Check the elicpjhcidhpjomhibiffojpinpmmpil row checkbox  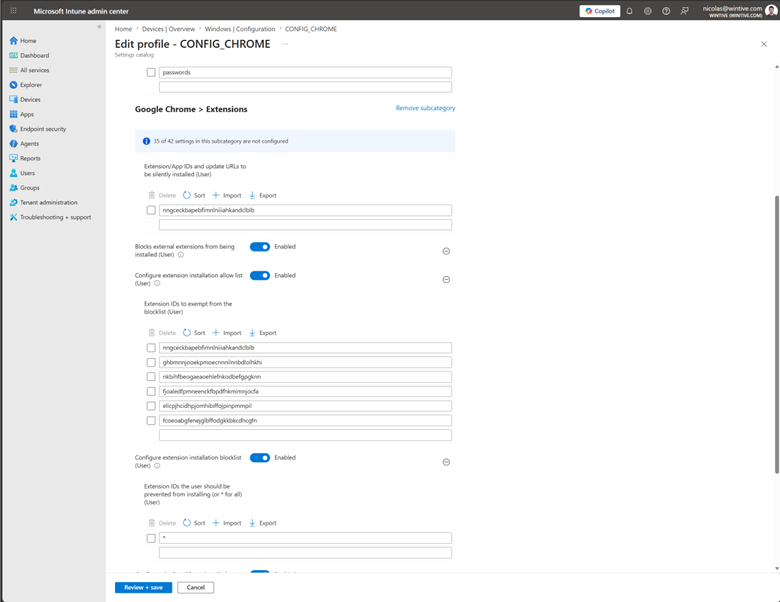(151, 406)
